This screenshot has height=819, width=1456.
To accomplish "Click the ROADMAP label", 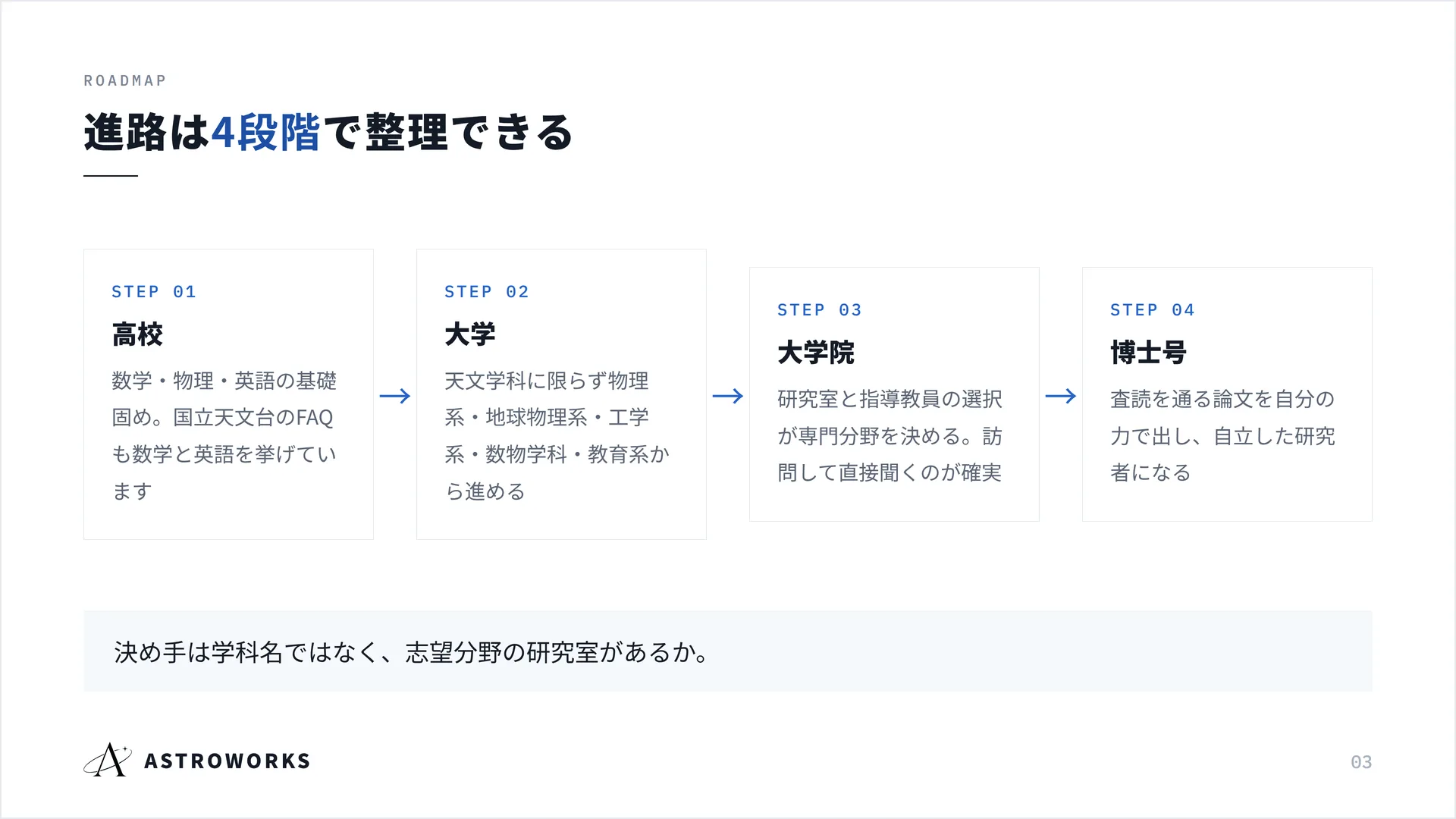I will [x=125, y=80].
